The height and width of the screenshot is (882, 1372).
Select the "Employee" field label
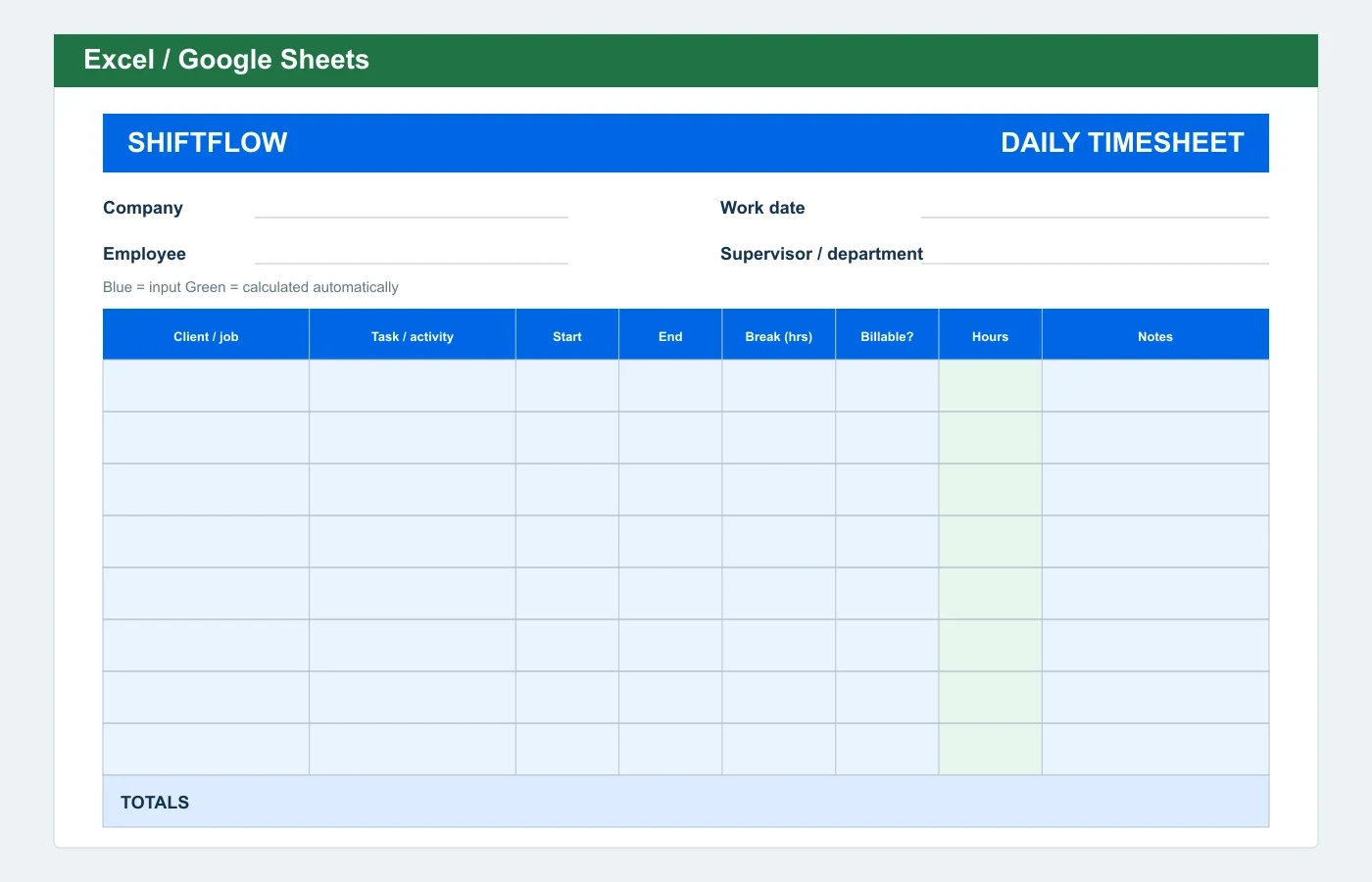point(144,254)
